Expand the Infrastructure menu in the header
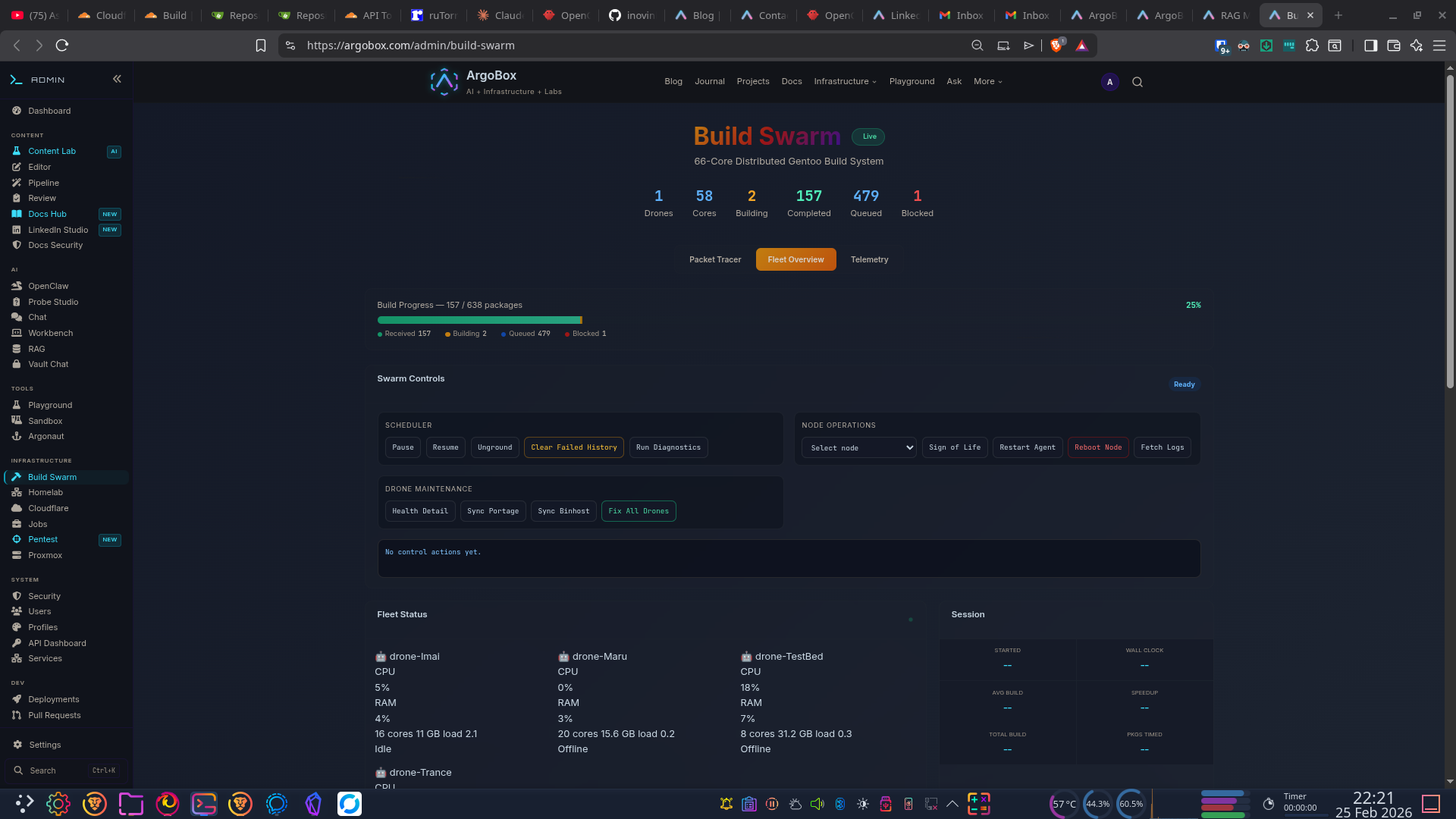This screenshot has width=1456, height=819. click(x=844, y=81)
